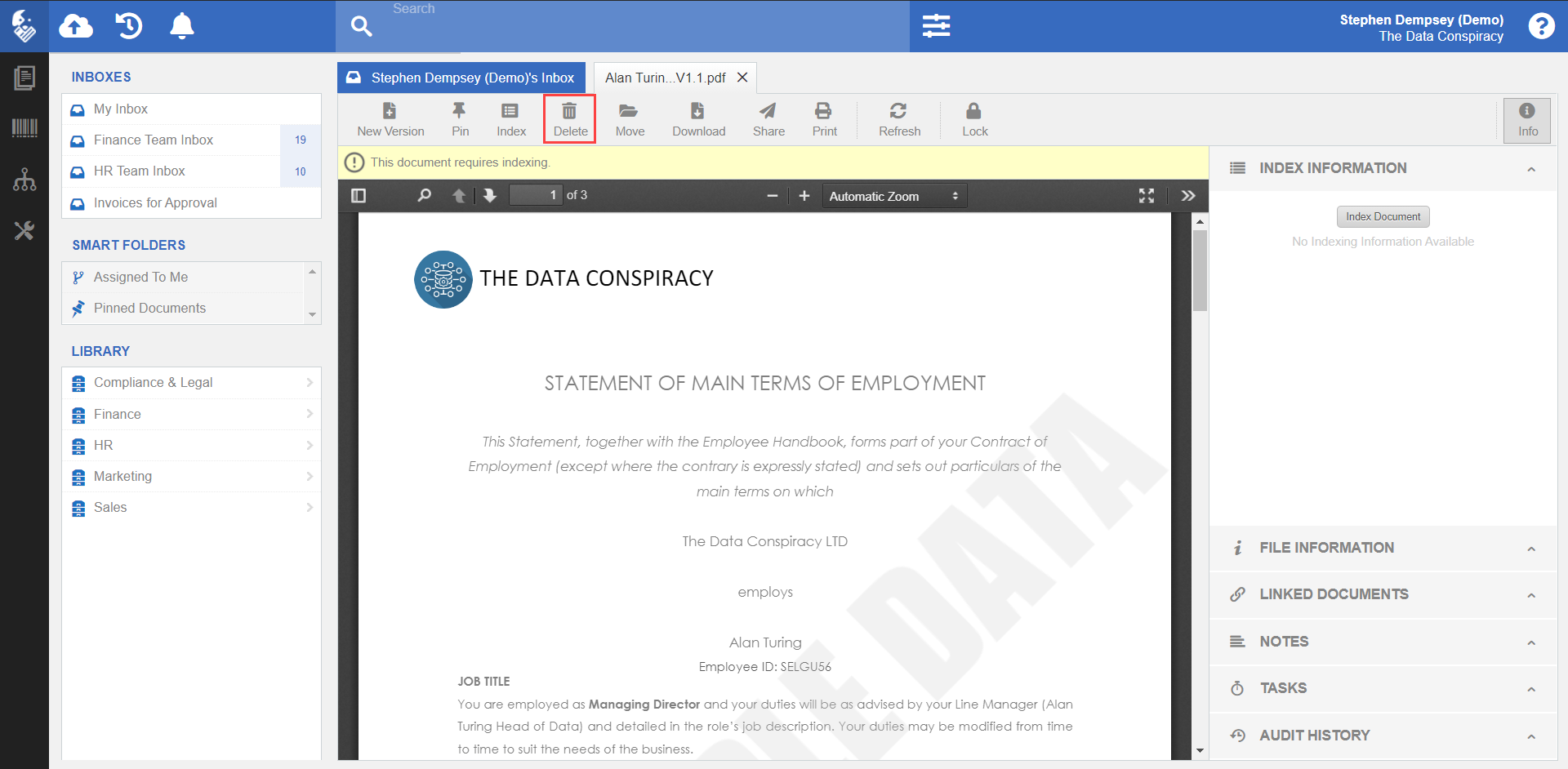This screenshot has height=769, width=1568.
Task: Open the hierarchy tree icon in rail
Action: click(x=24, y=180)
